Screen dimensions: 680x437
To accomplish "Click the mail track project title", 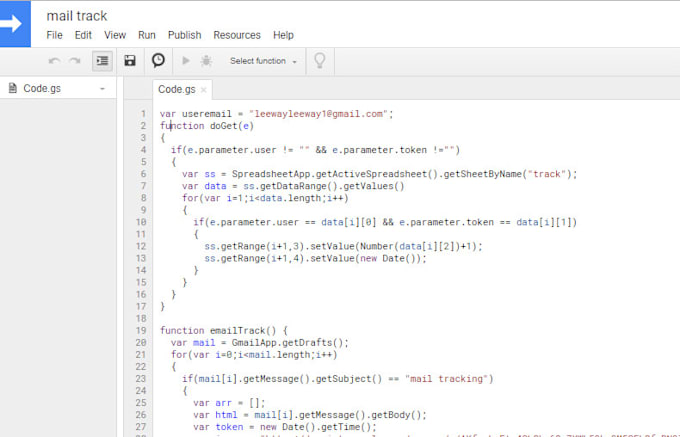I will coord(77,16).
